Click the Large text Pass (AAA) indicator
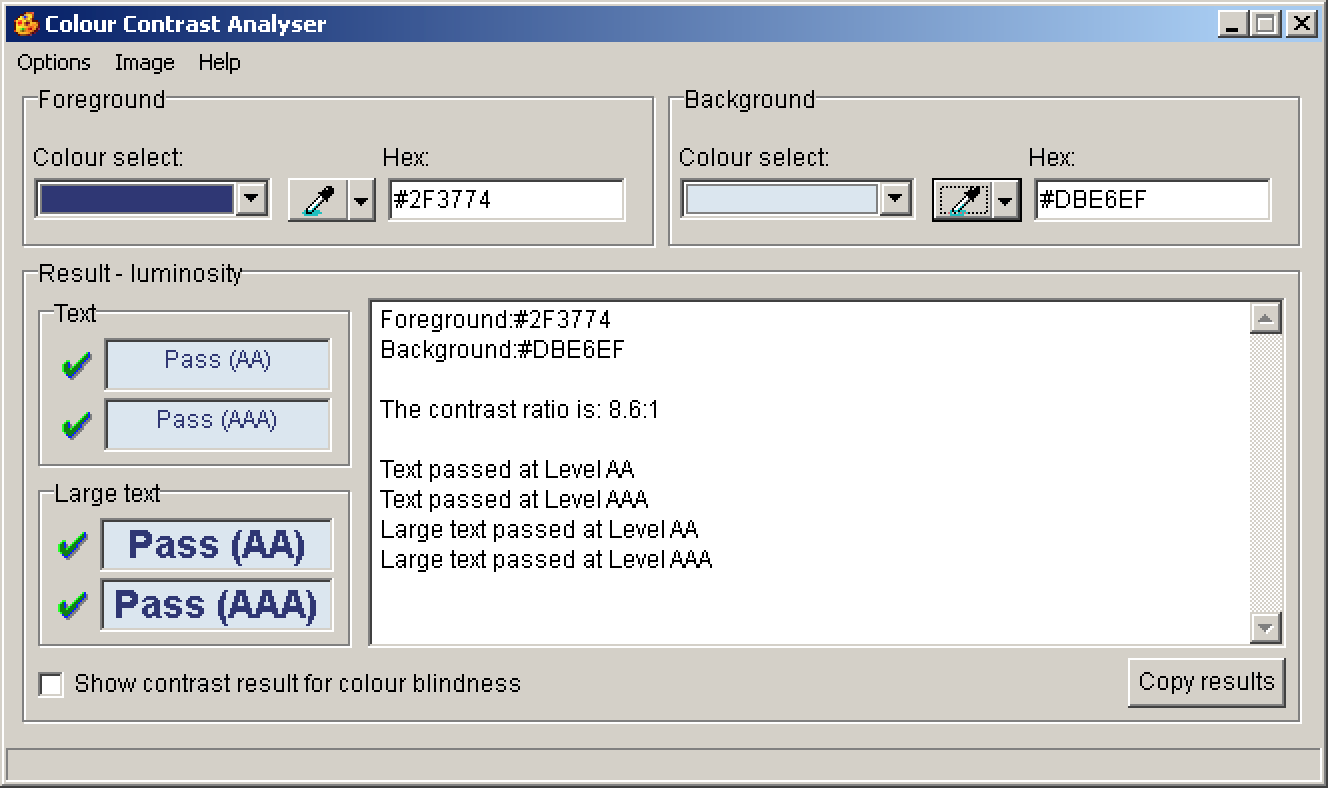 [x=216, y=605]
